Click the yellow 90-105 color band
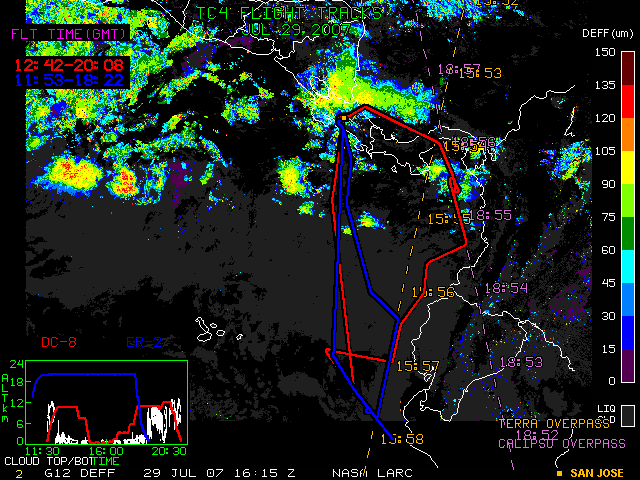Screen dimensions: 640x480 tap(627, 166)
